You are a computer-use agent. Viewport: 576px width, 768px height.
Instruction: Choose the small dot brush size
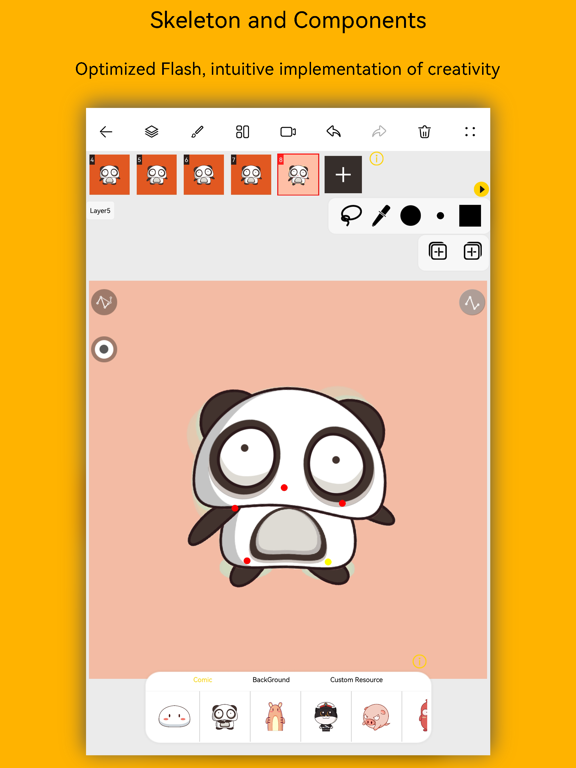tap(440, 216)
